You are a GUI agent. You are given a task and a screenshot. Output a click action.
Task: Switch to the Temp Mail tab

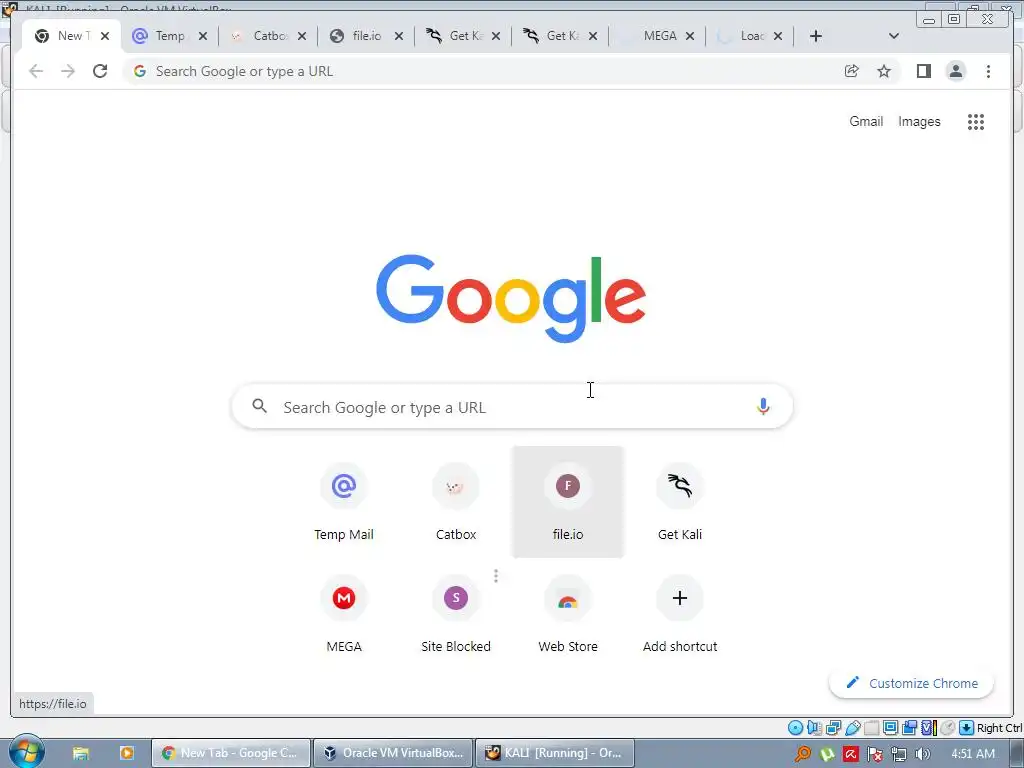[170, 36]
